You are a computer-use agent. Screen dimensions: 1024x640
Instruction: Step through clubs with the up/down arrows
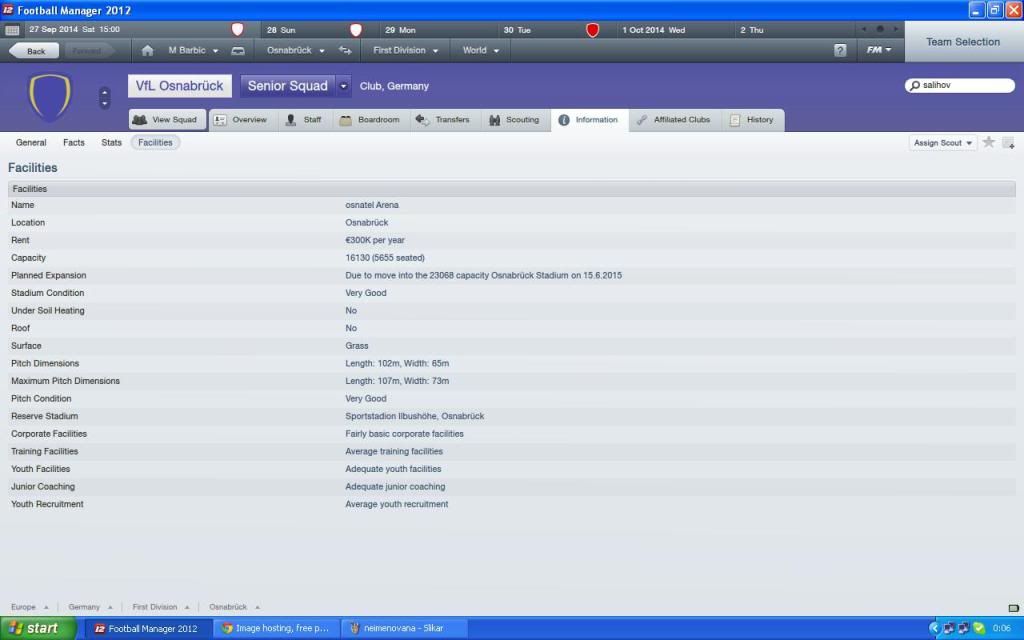104,98
